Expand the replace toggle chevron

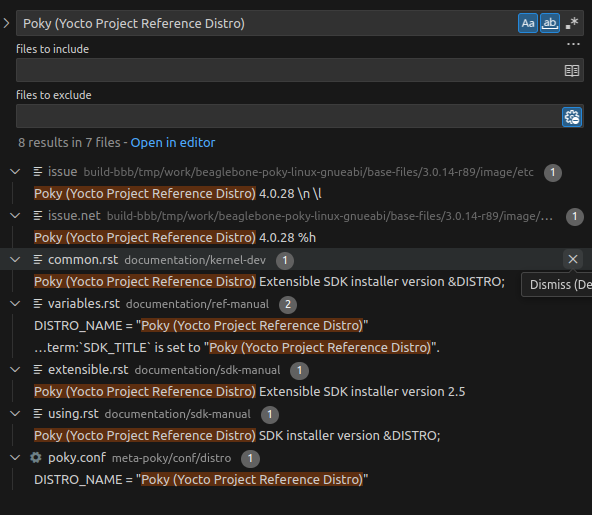(x=6, y=23)
